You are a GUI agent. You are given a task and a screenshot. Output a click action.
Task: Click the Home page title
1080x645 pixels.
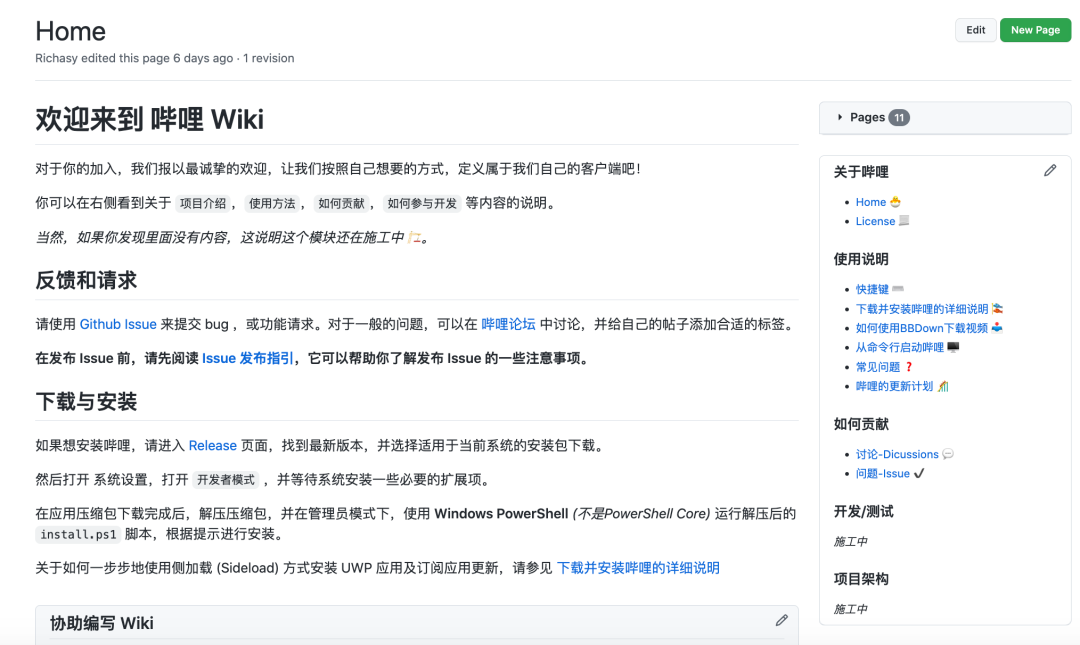[70, 31]
